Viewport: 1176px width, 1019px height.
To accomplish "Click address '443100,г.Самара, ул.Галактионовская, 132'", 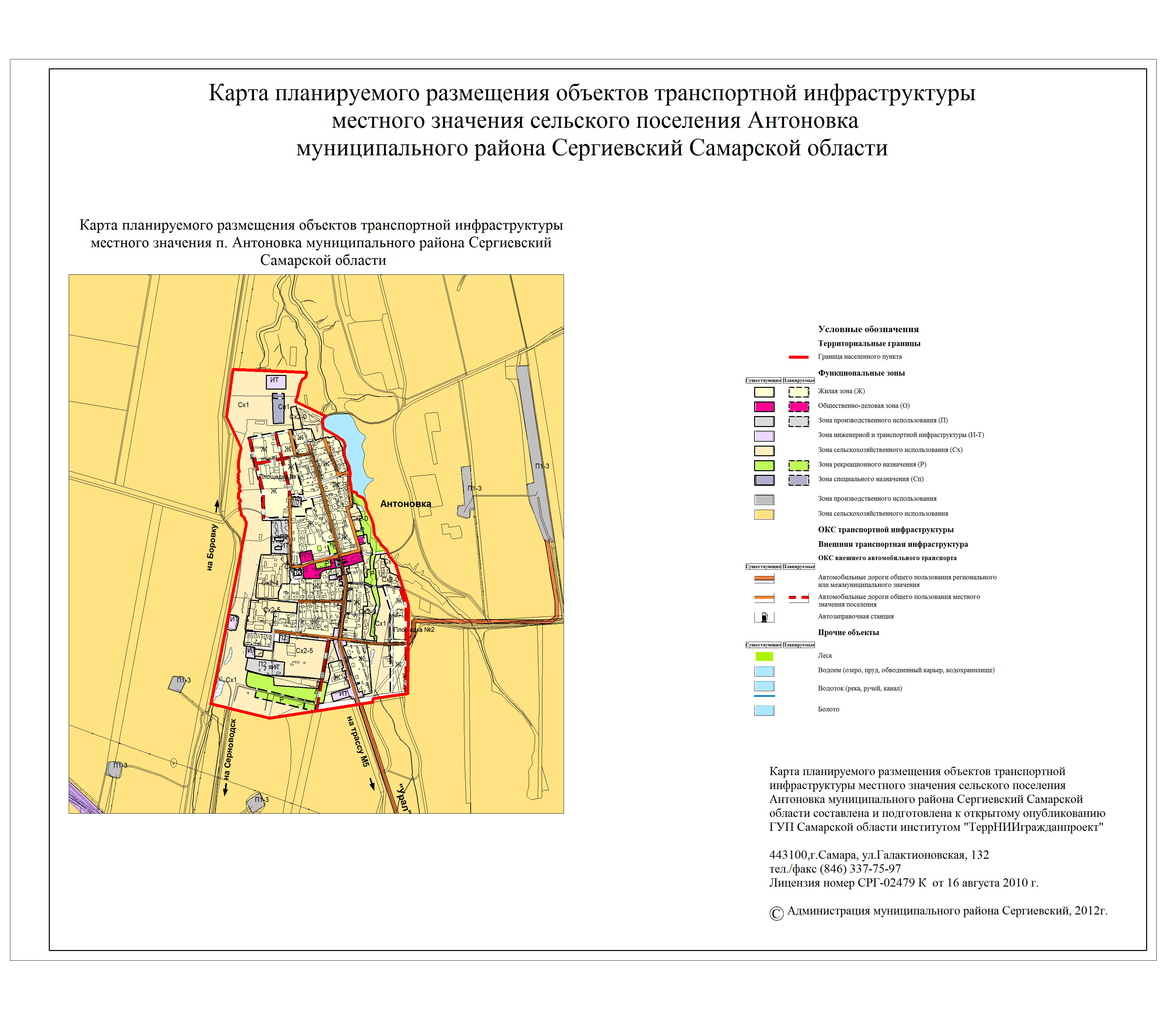I will click(879, 855).
